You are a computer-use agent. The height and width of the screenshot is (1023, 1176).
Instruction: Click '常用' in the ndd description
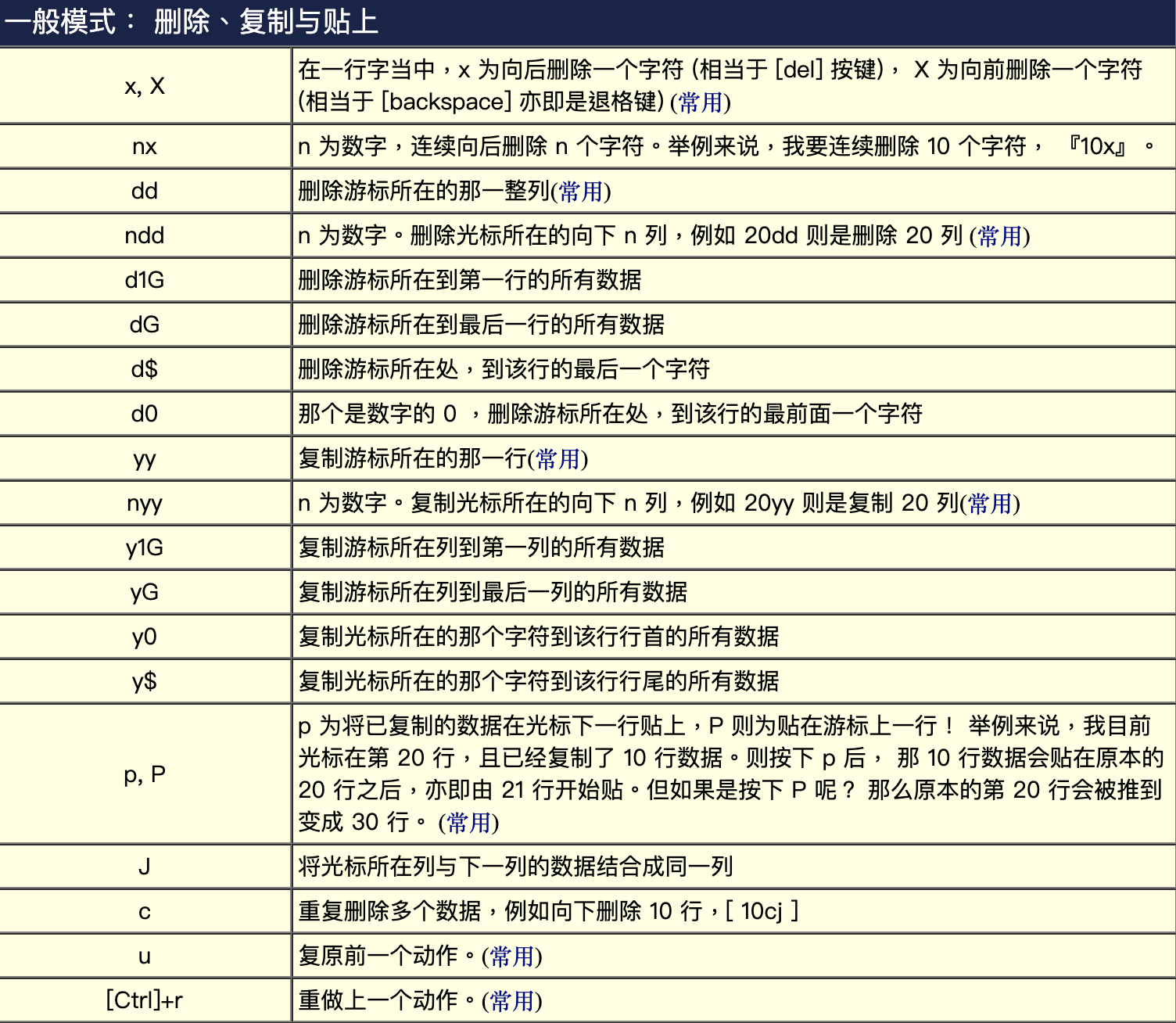pos(1000,236)
